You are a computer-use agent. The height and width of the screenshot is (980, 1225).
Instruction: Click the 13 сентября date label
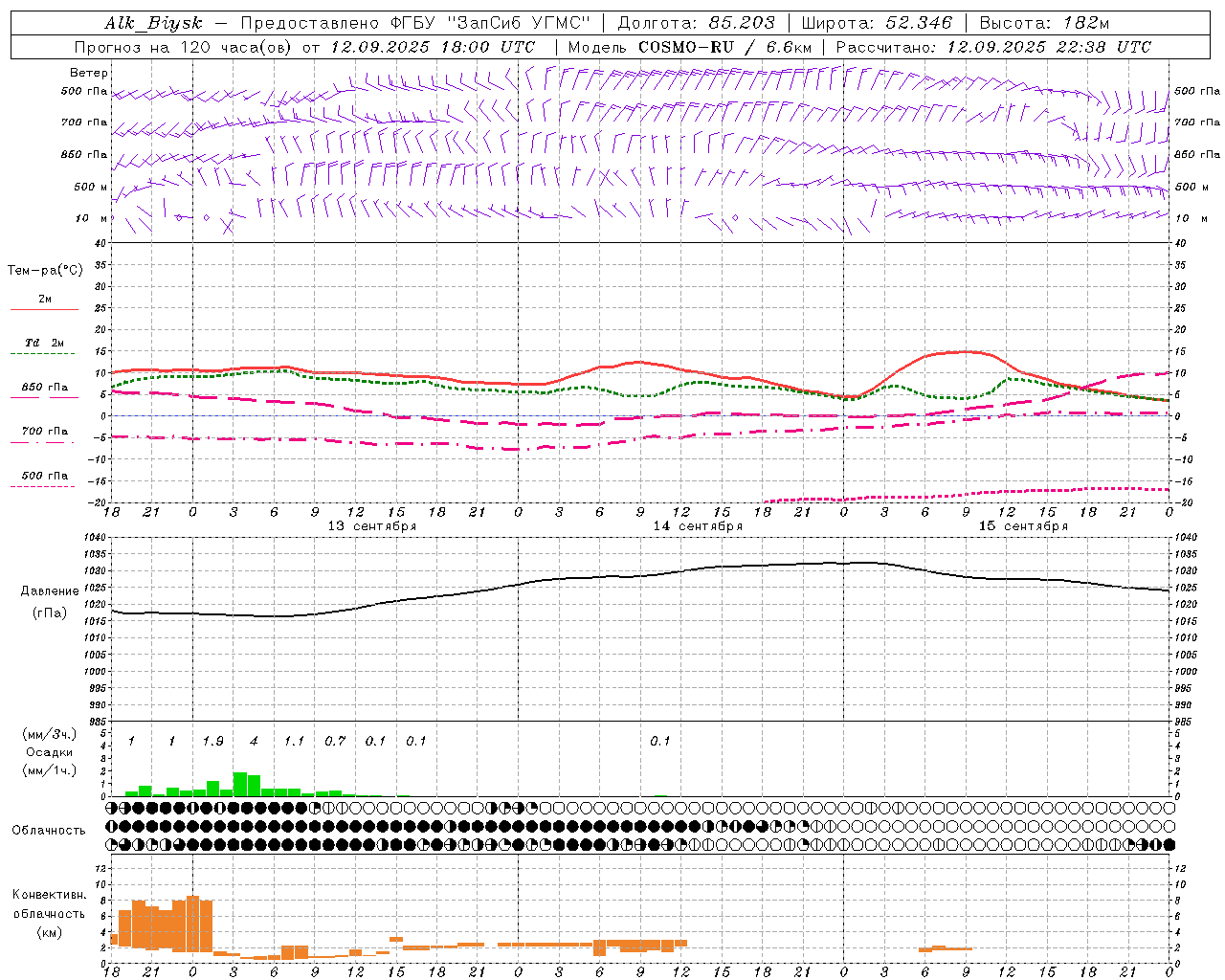[372, 526]
